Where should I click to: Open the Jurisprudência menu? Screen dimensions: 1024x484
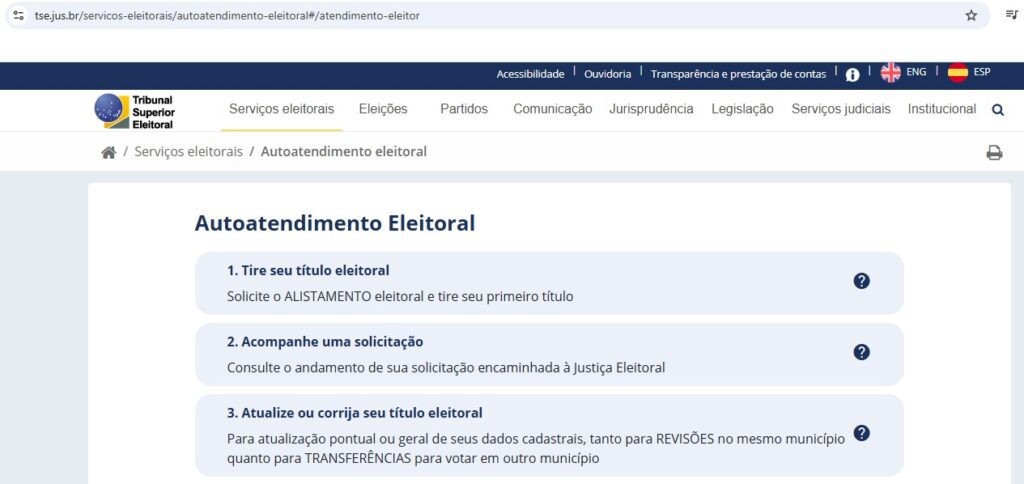tap(651, 109)
